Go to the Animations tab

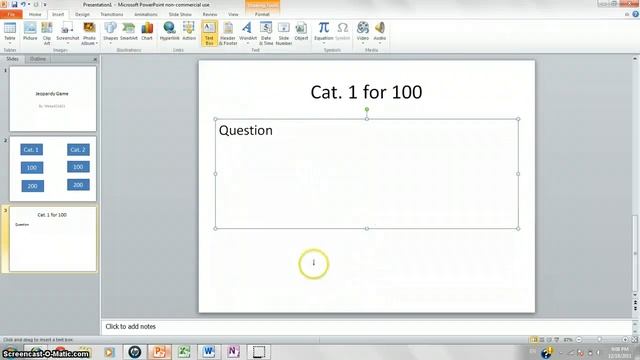click(145, 14)
